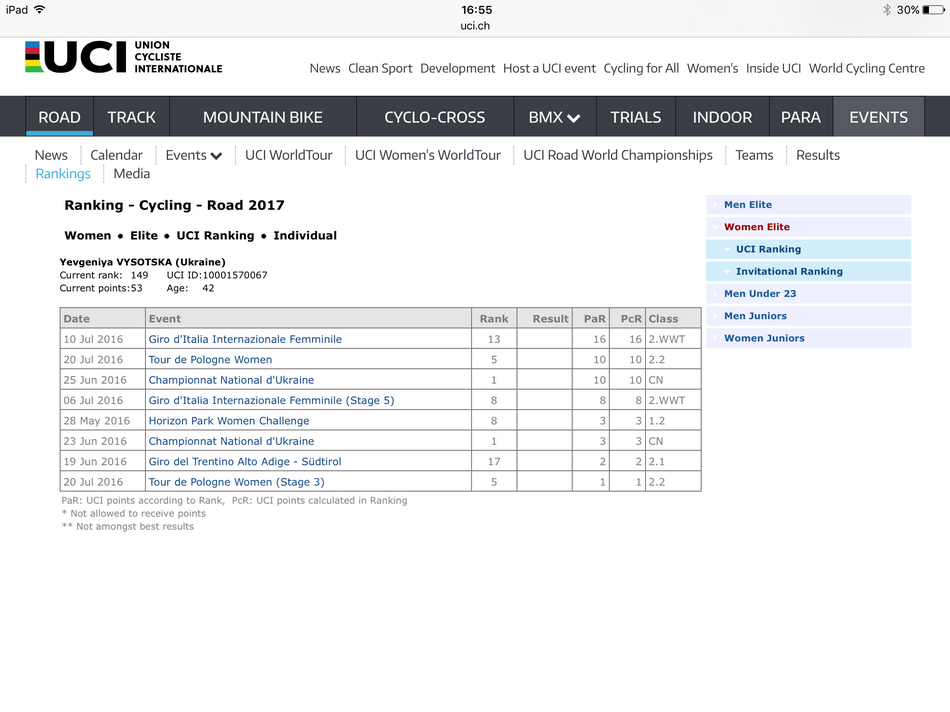This screenshot has height=712, width=950.
Task: Select rider name Yevgeniya VYSOTSKA (Ukraine)
Action: tap(142, 262)
